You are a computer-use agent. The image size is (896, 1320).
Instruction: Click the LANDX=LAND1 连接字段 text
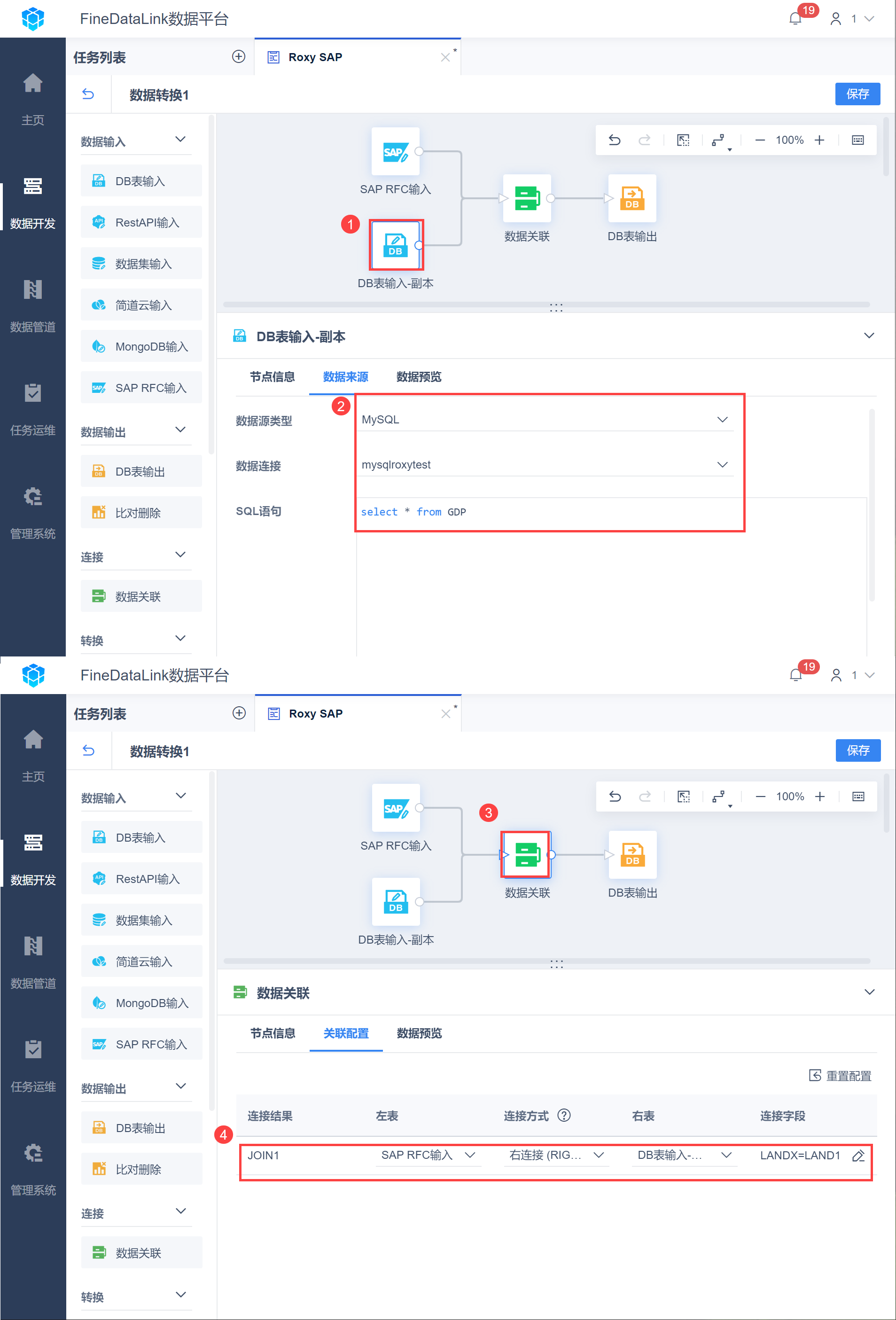800,1155
